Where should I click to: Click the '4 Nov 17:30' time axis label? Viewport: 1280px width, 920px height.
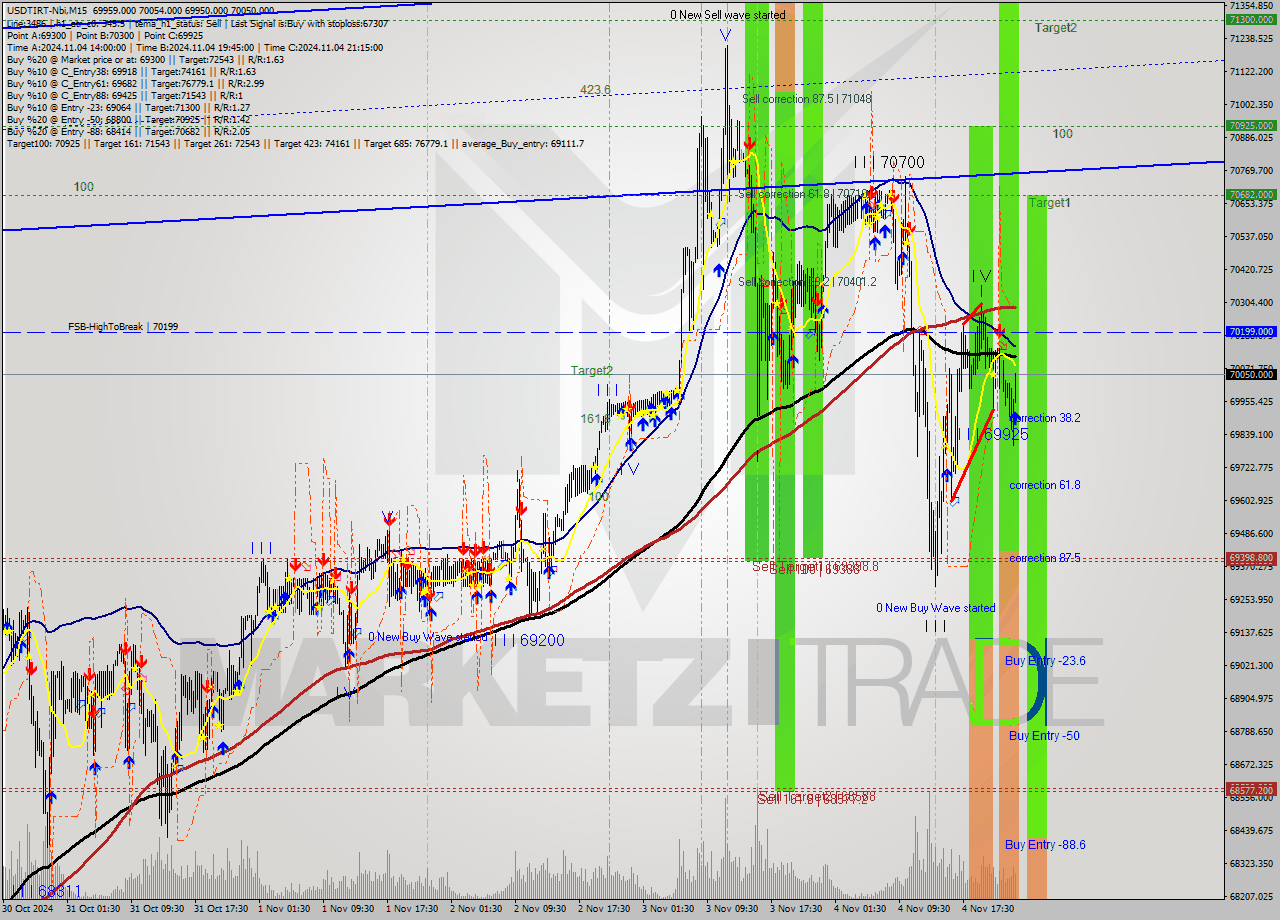[988, 909]
